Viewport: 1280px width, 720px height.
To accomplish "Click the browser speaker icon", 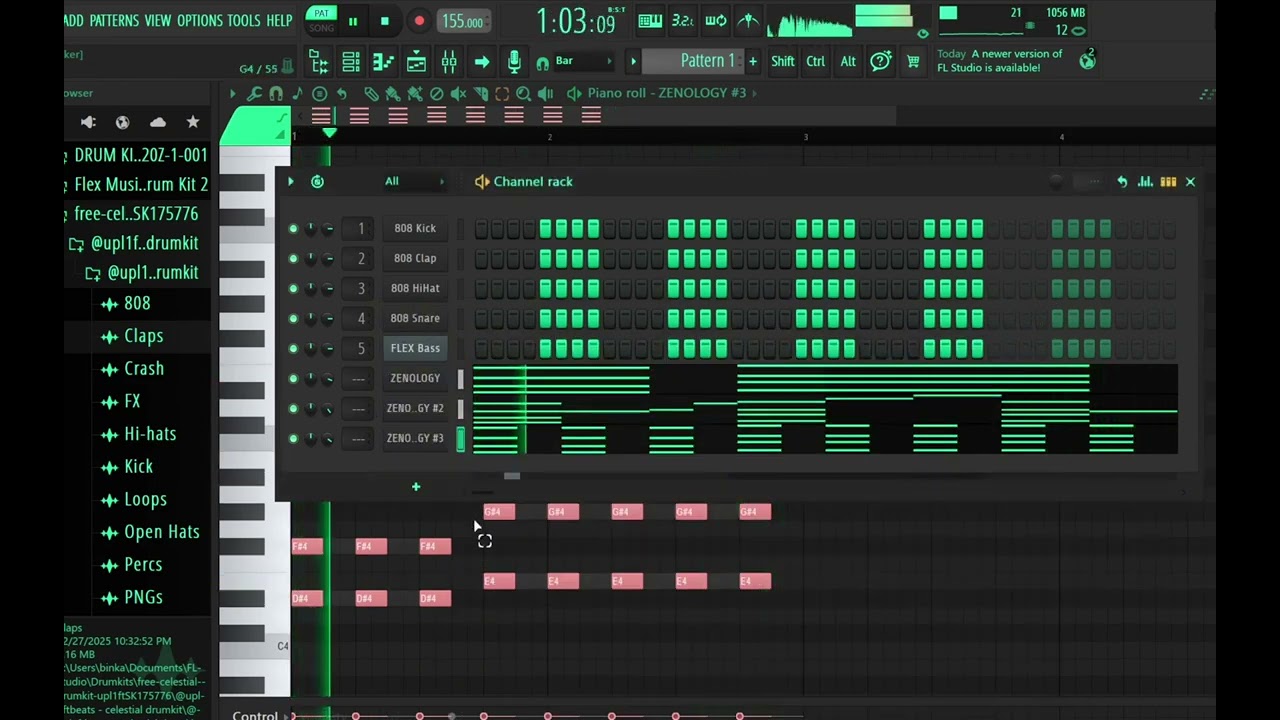I will (88, 122).
